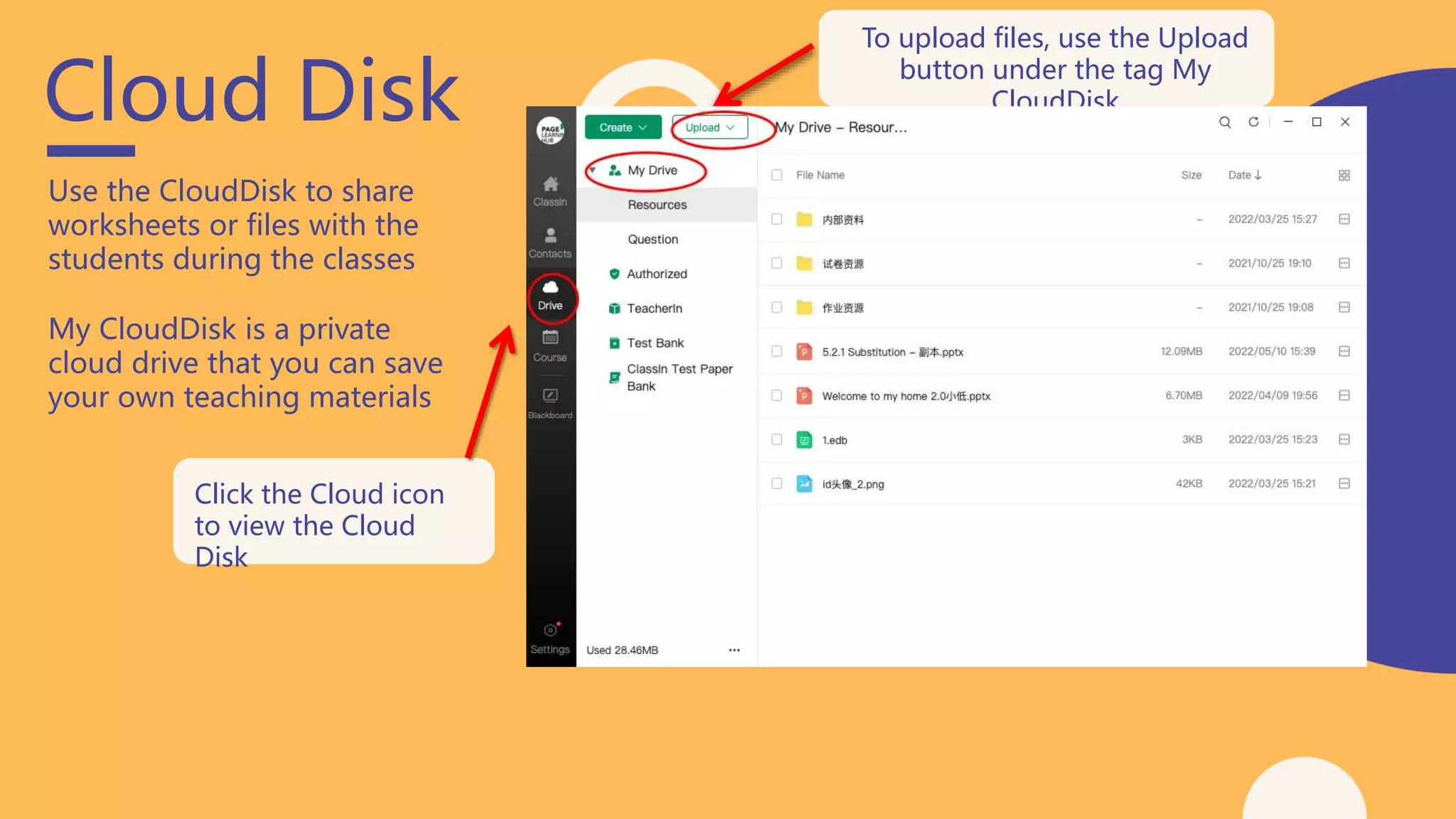Open the ClassIn home icon
The width and height of the screenshot is (1456, 819).
[x=550, y=185]
